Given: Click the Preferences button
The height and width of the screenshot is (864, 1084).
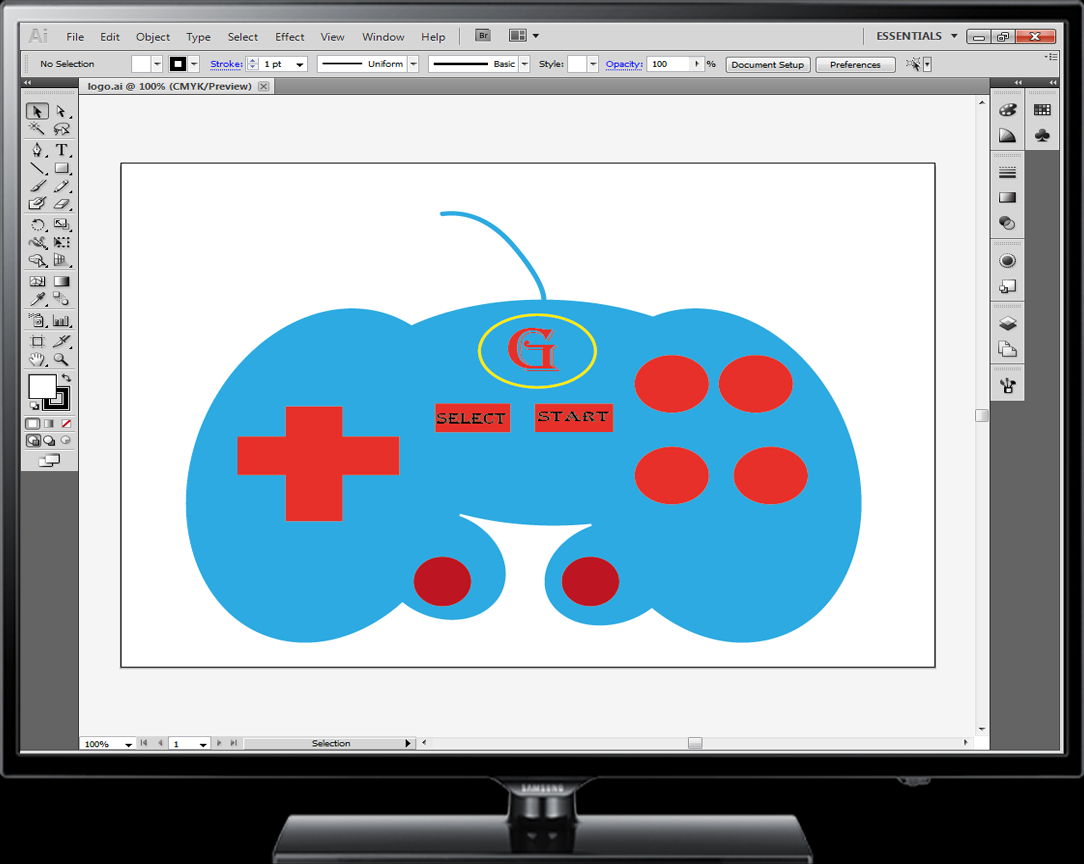Looking at the screenshot, I should tap(855, 65).
